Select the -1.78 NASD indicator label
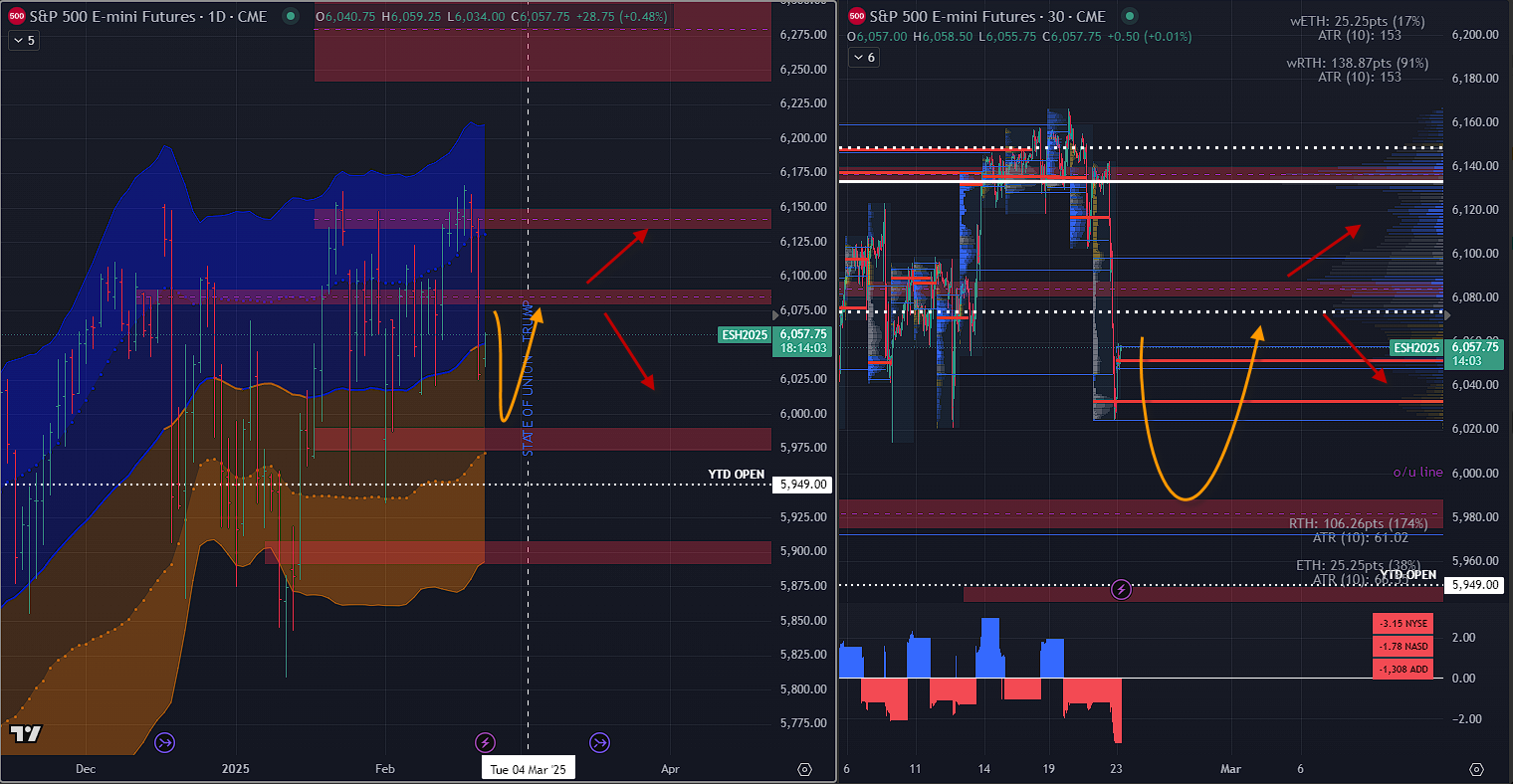The height and width of the screenshot is (784, 1513). [1403, 647]
